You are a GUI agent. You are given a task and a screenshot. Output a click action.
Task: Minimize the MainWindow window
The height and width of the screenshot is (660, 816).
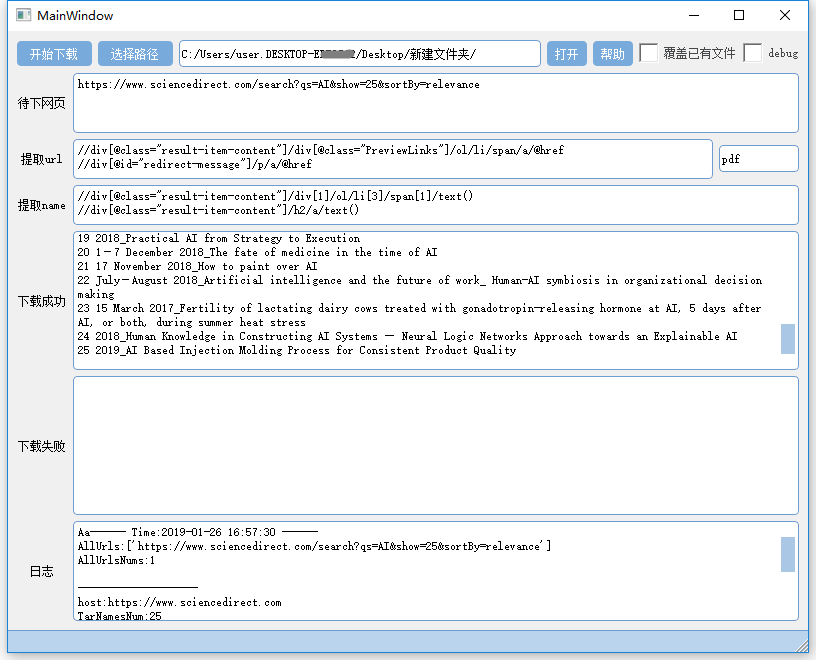693,15
